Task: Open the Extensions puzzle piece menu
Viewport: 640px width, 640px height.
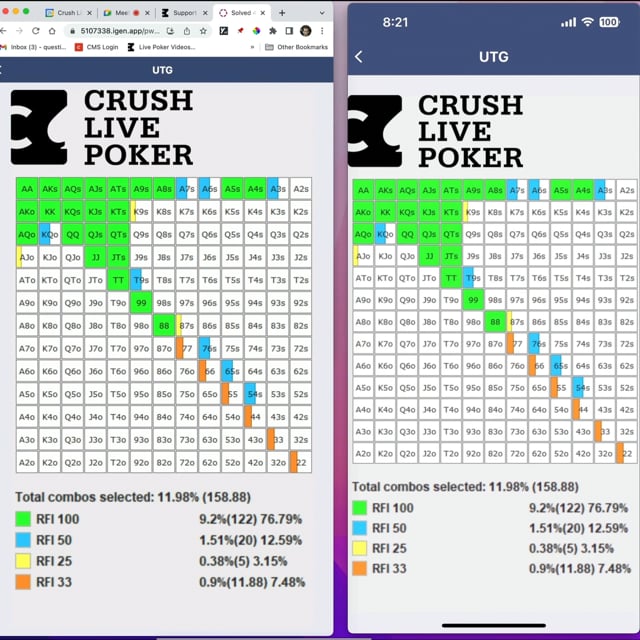Action: pos(273,31)
